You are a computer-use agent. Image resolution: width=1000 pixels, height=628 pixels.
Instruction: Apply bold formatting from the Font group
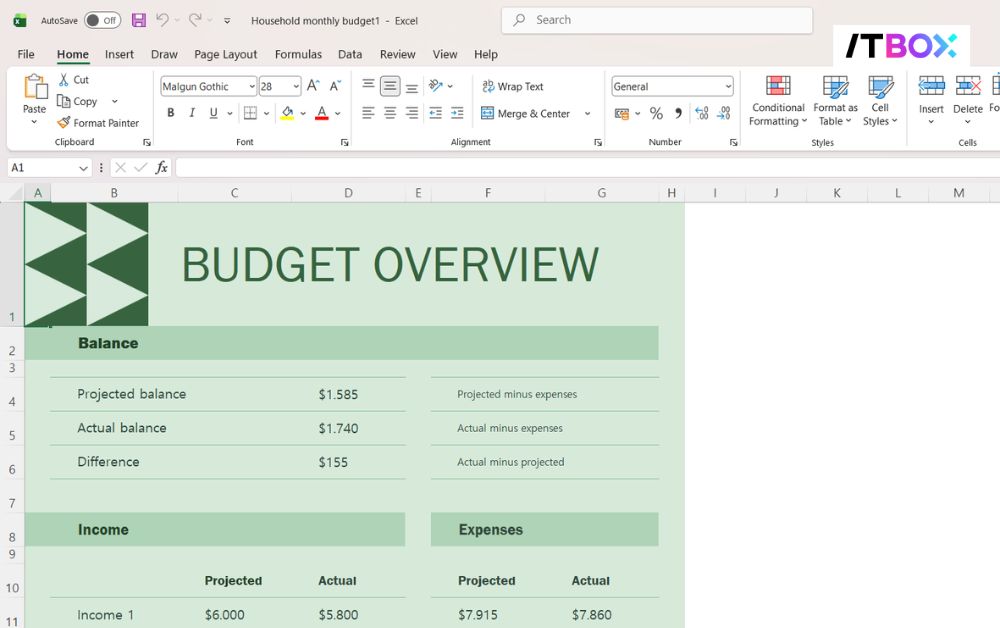pos(170,113)
